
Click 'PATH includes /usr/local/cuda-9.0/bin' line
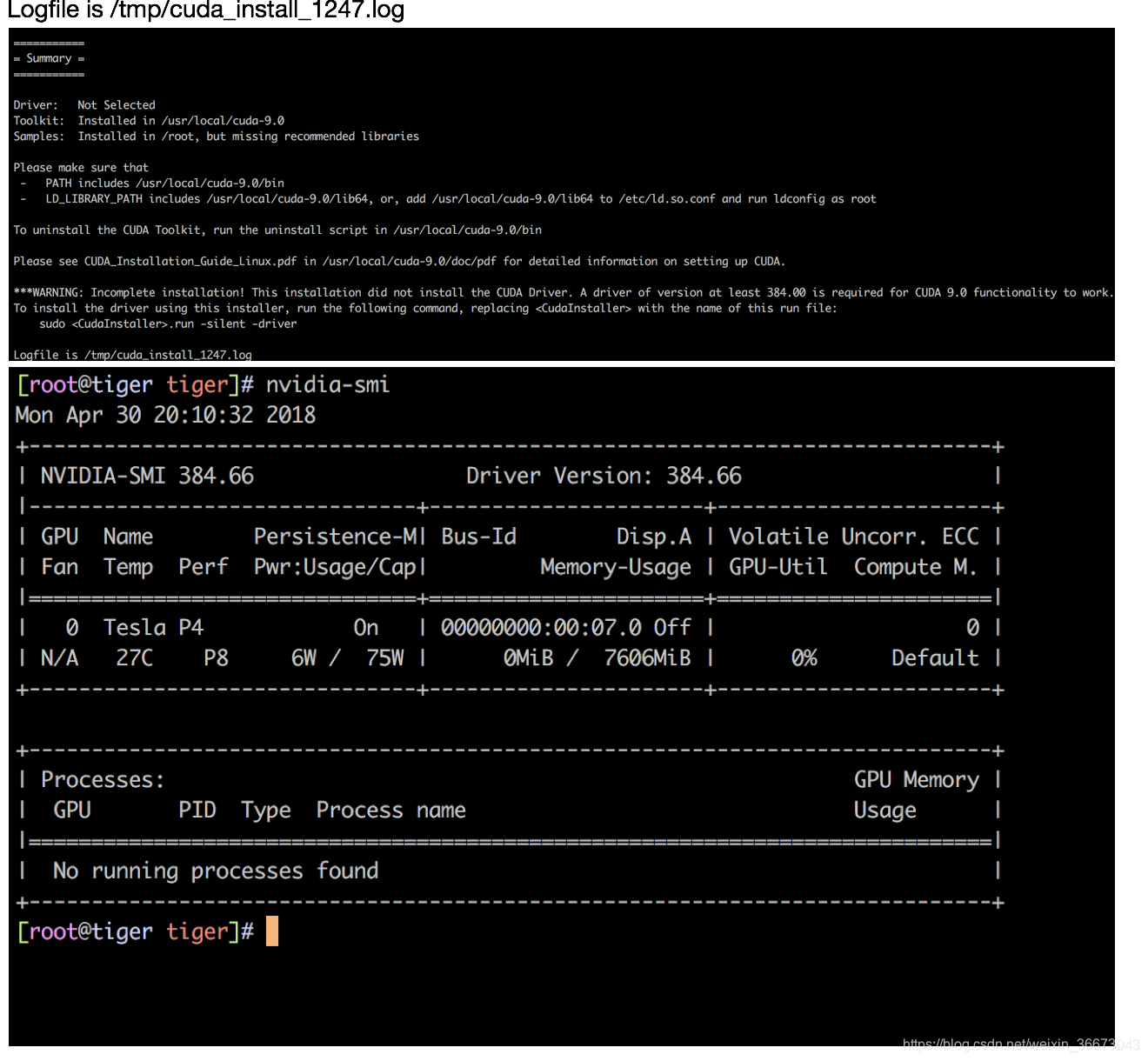click(164, 184)
